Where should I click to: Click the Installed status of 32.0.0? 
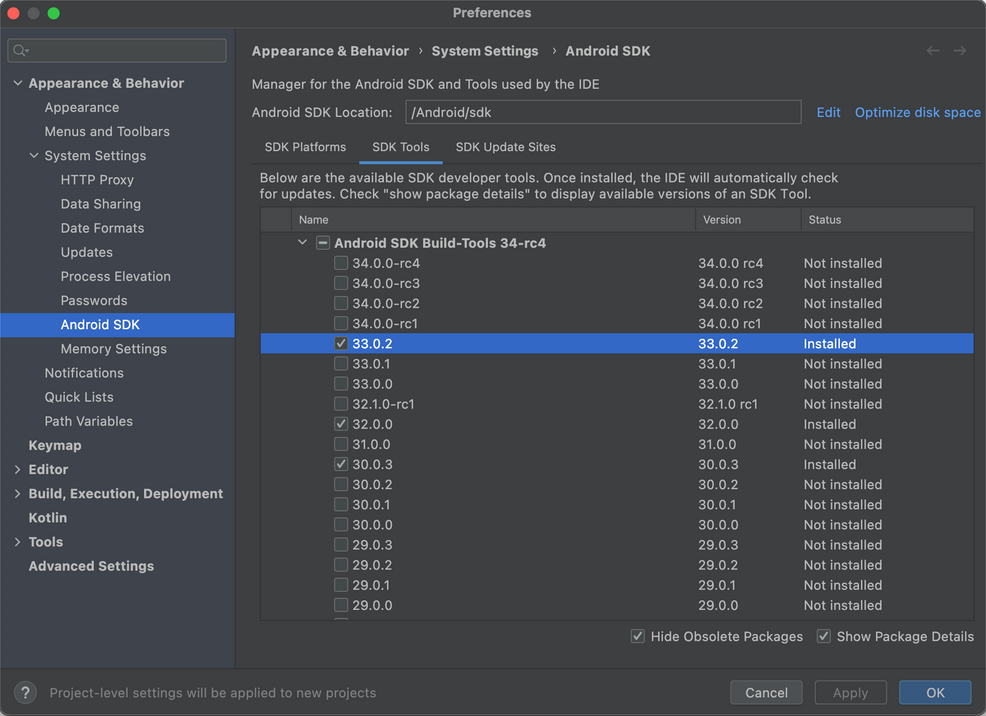click(829, 424)
